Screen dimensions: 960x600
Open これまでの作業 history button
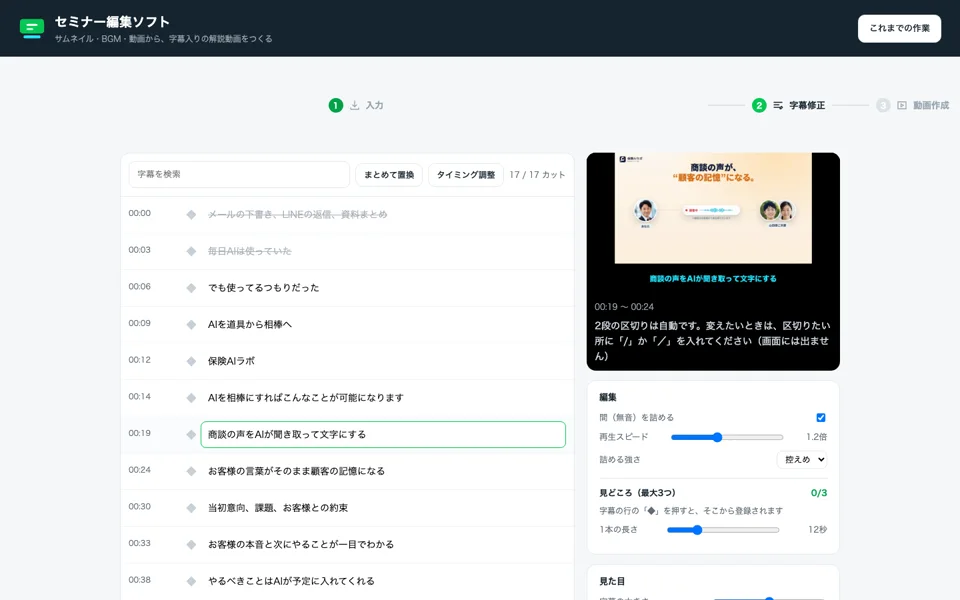(x=899, y=28)
